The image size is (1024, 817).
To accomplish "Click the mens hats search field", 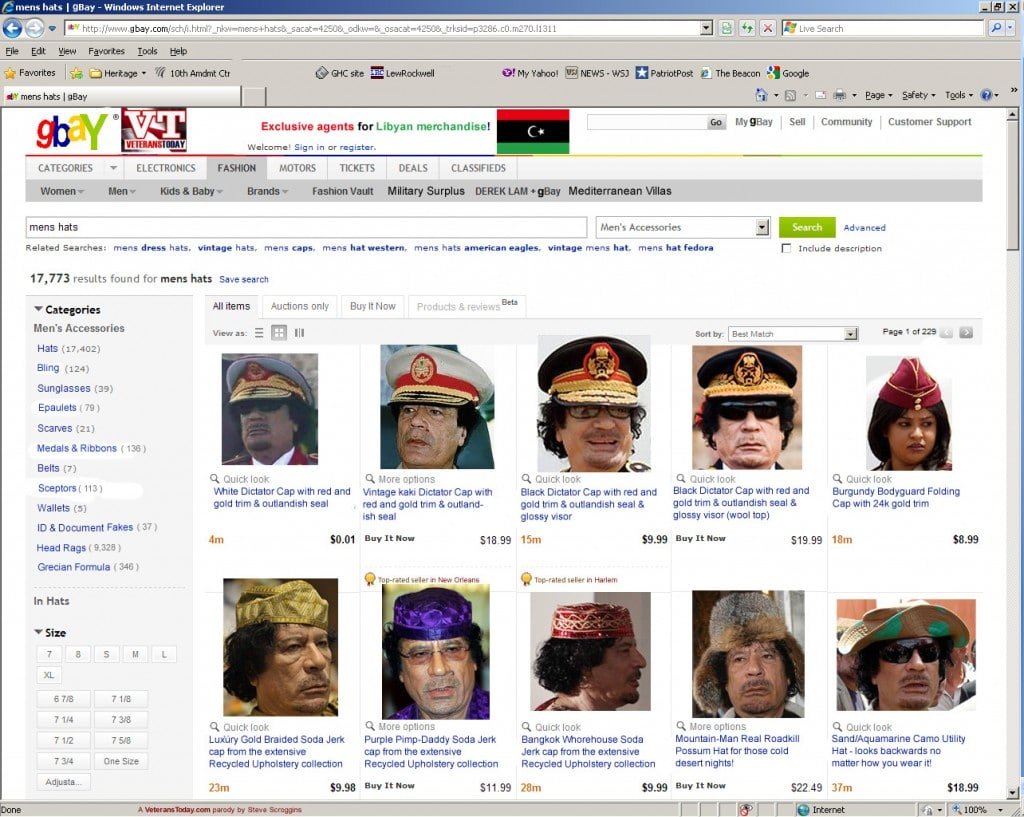I will click(x=306, y=227).
